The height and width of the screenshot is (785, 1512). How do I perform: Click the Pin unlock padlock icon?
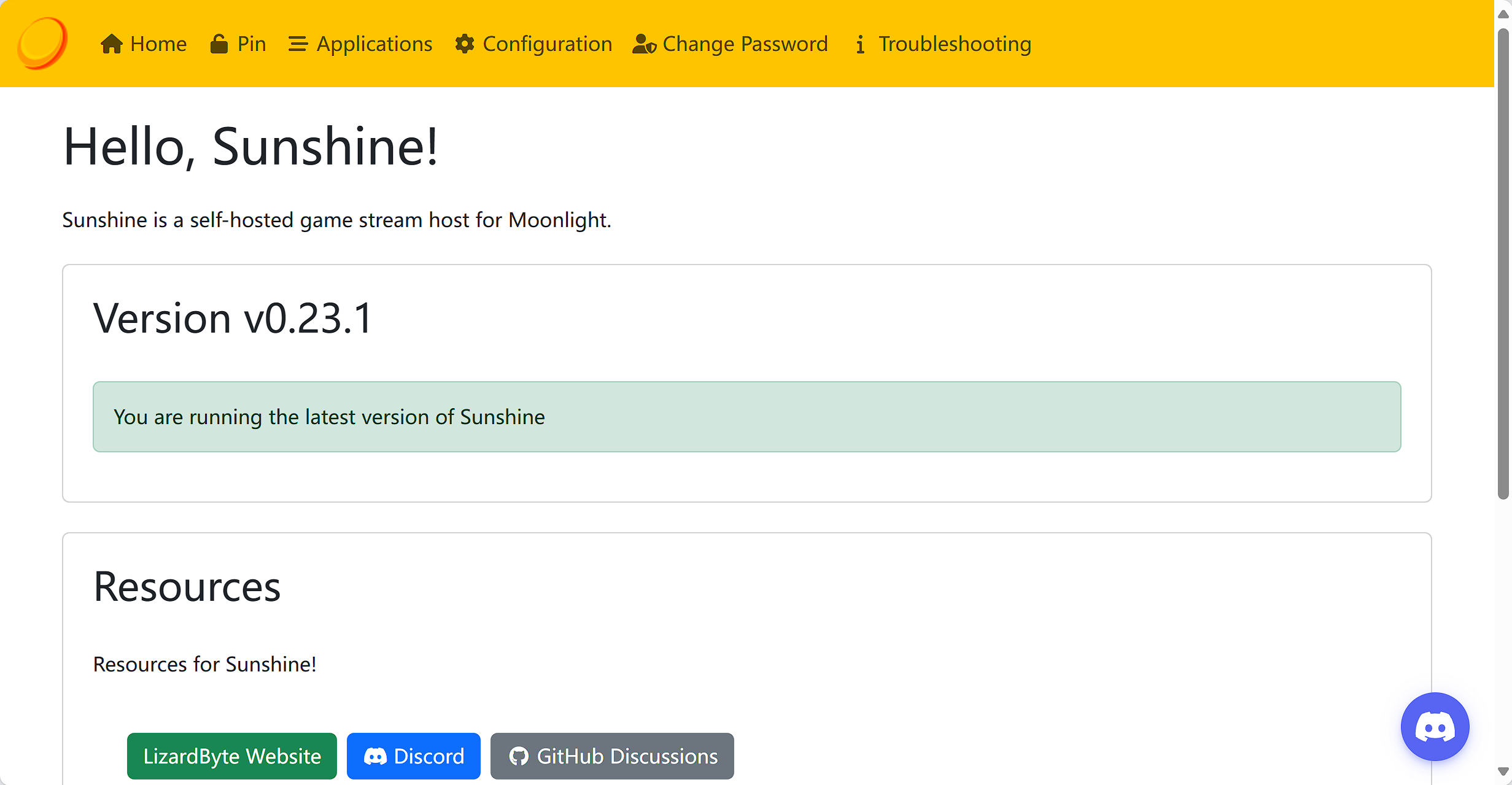[219, 44]
